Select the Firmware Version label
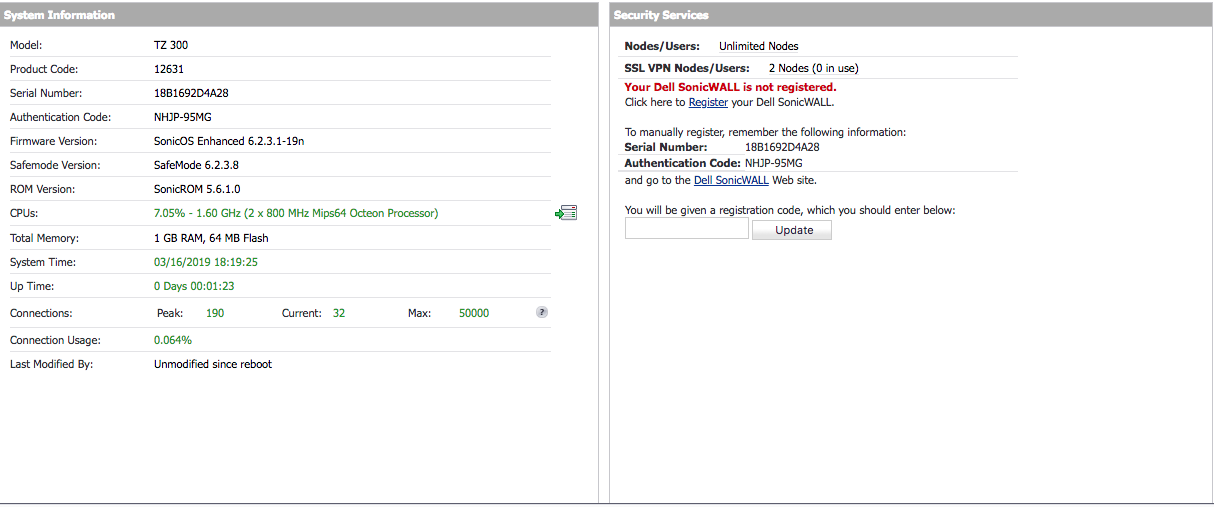 pyautogui.click(x=54, y=141)
